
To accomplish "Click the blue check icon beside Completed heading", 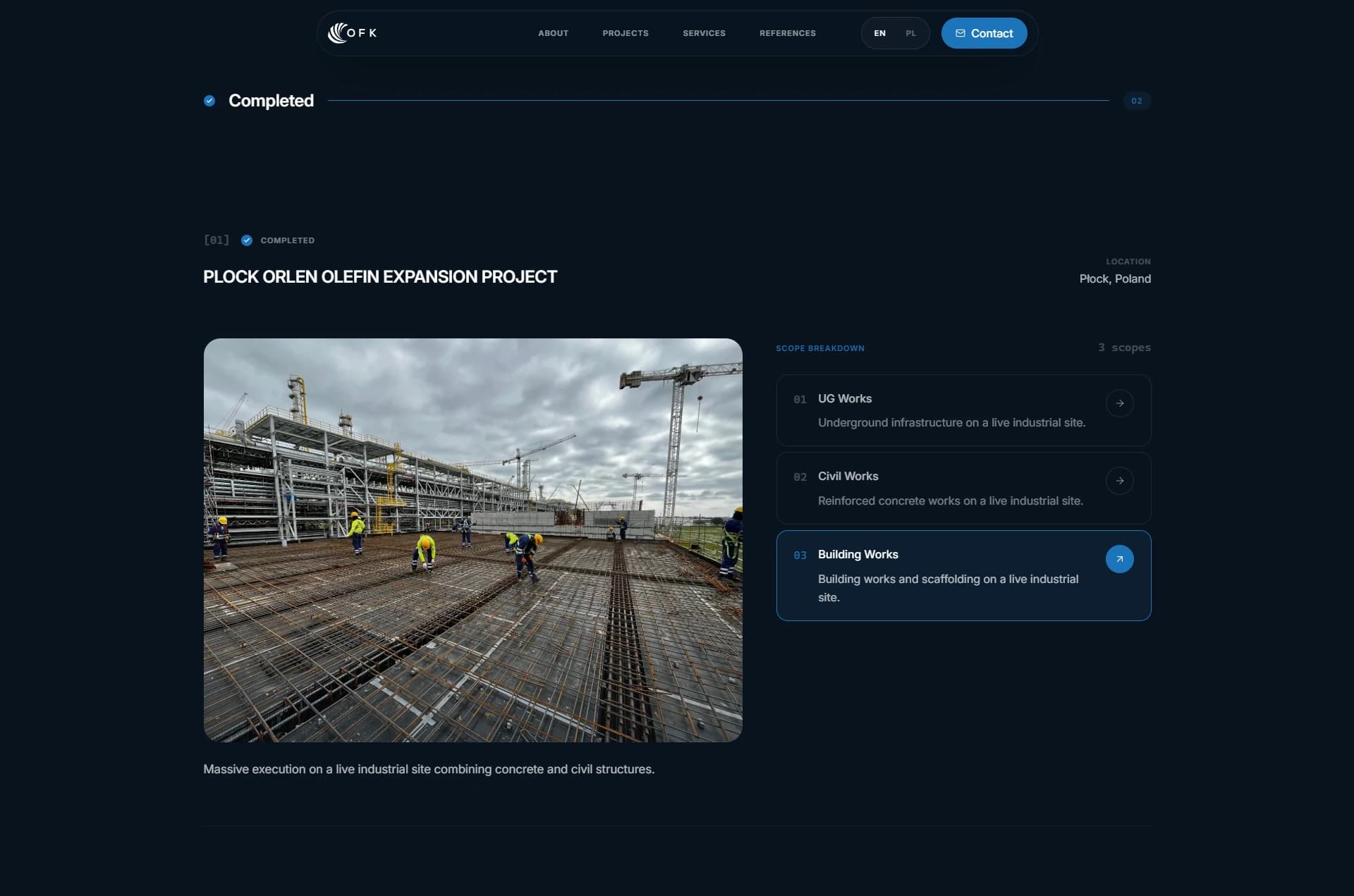I will coord(209,101).
